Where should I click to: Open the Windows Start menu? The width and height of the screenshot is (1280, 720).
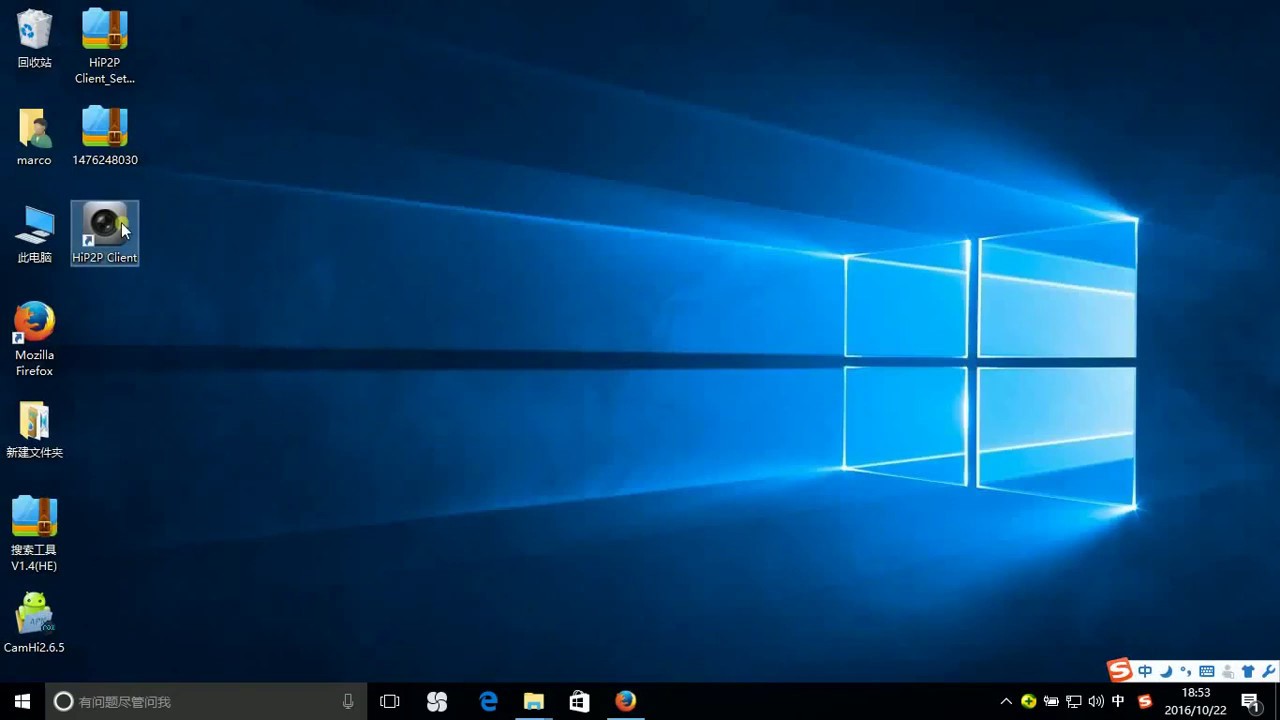pos(22,701)
